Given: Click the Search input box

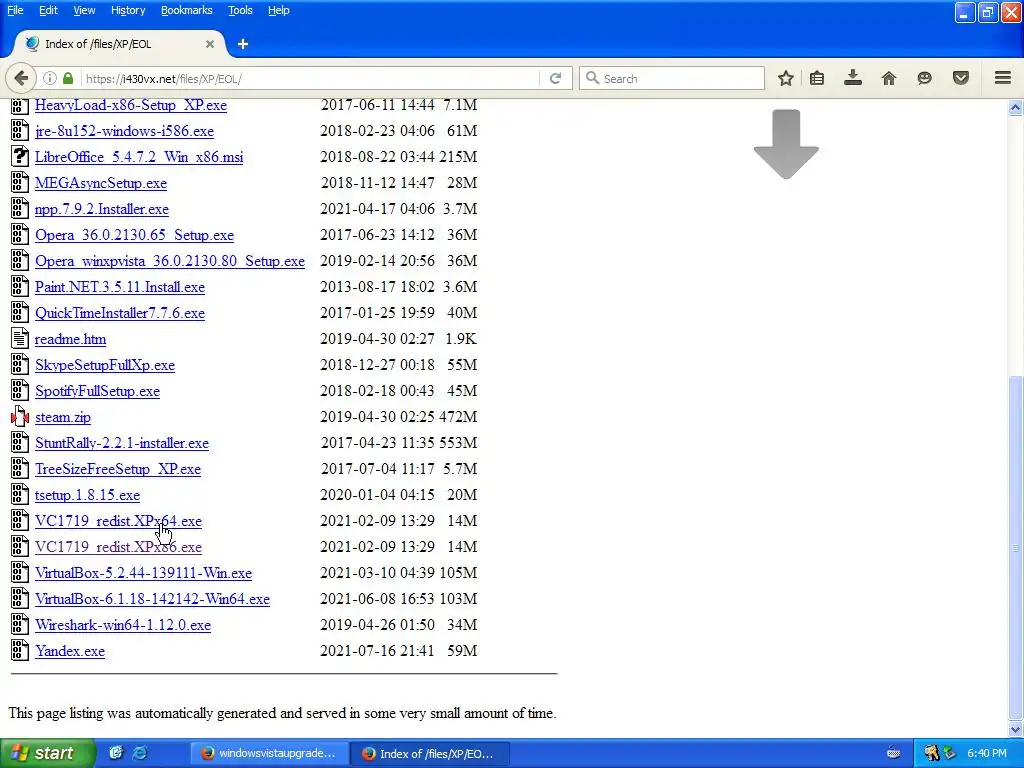Looking at the screenshot, I should point(671,78).
